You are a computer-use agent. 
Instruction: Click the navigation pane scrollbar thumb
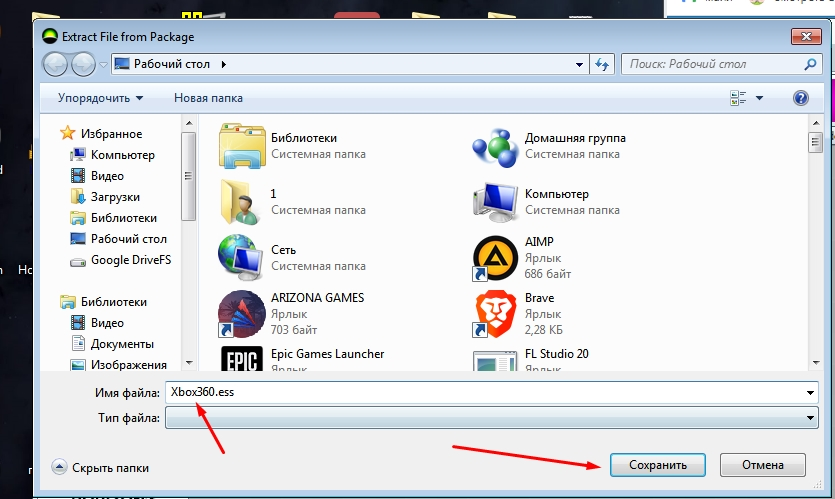click(x=189, y=176)
